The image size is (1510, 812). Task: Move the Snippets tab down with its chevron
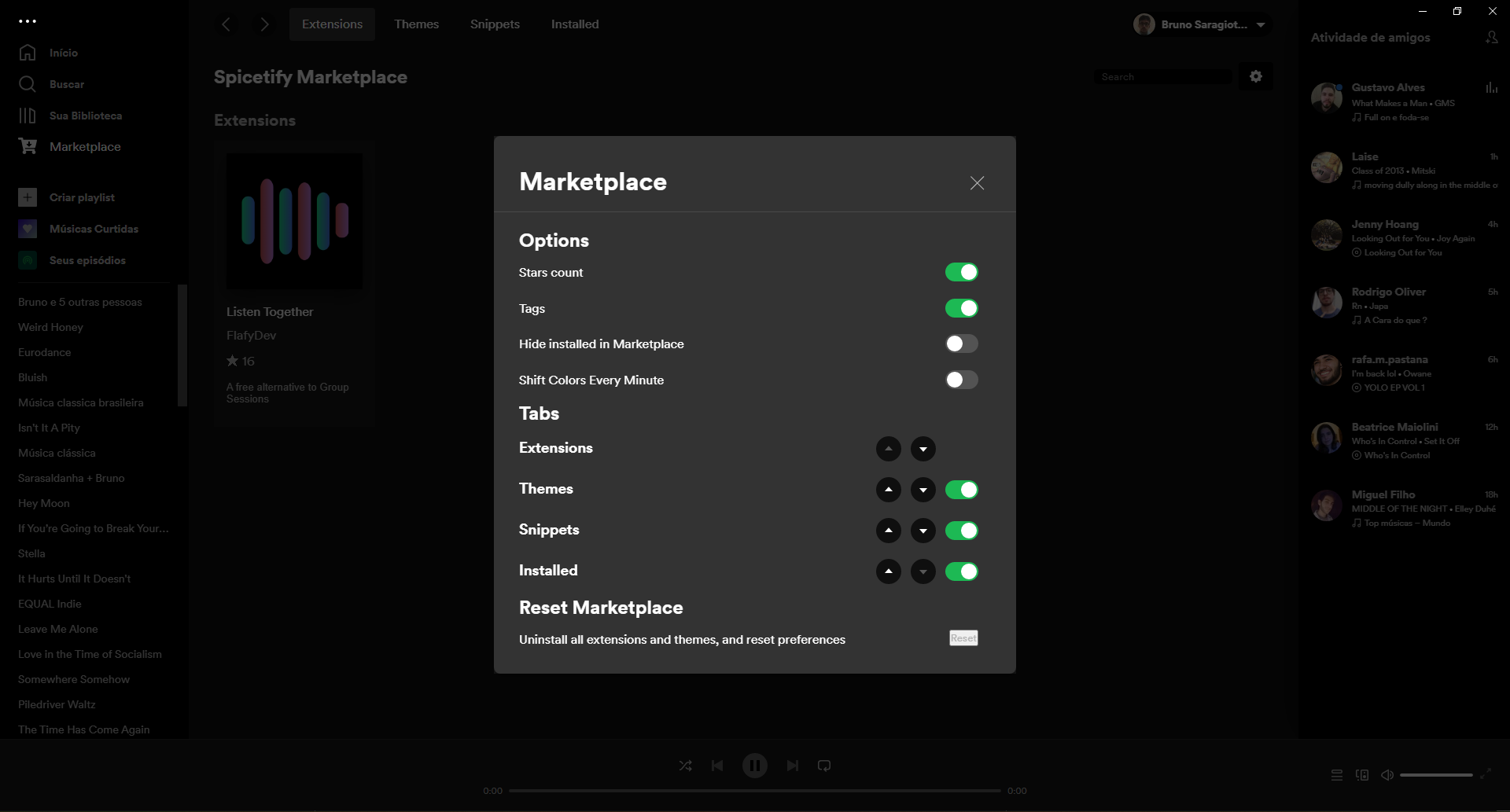point(923,530)
